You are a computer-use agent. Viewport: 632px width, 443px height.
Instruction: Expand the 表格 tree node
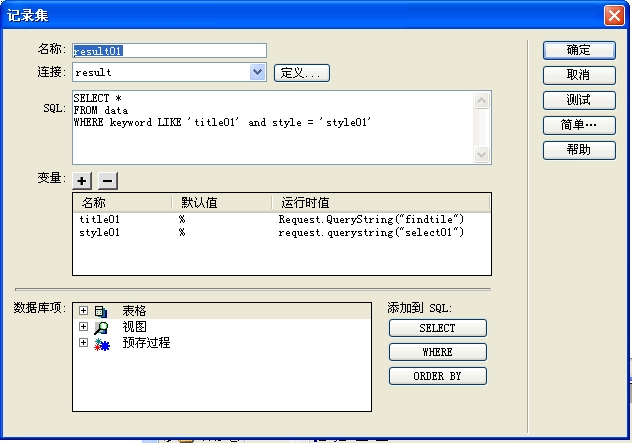(x=83, y=311)
